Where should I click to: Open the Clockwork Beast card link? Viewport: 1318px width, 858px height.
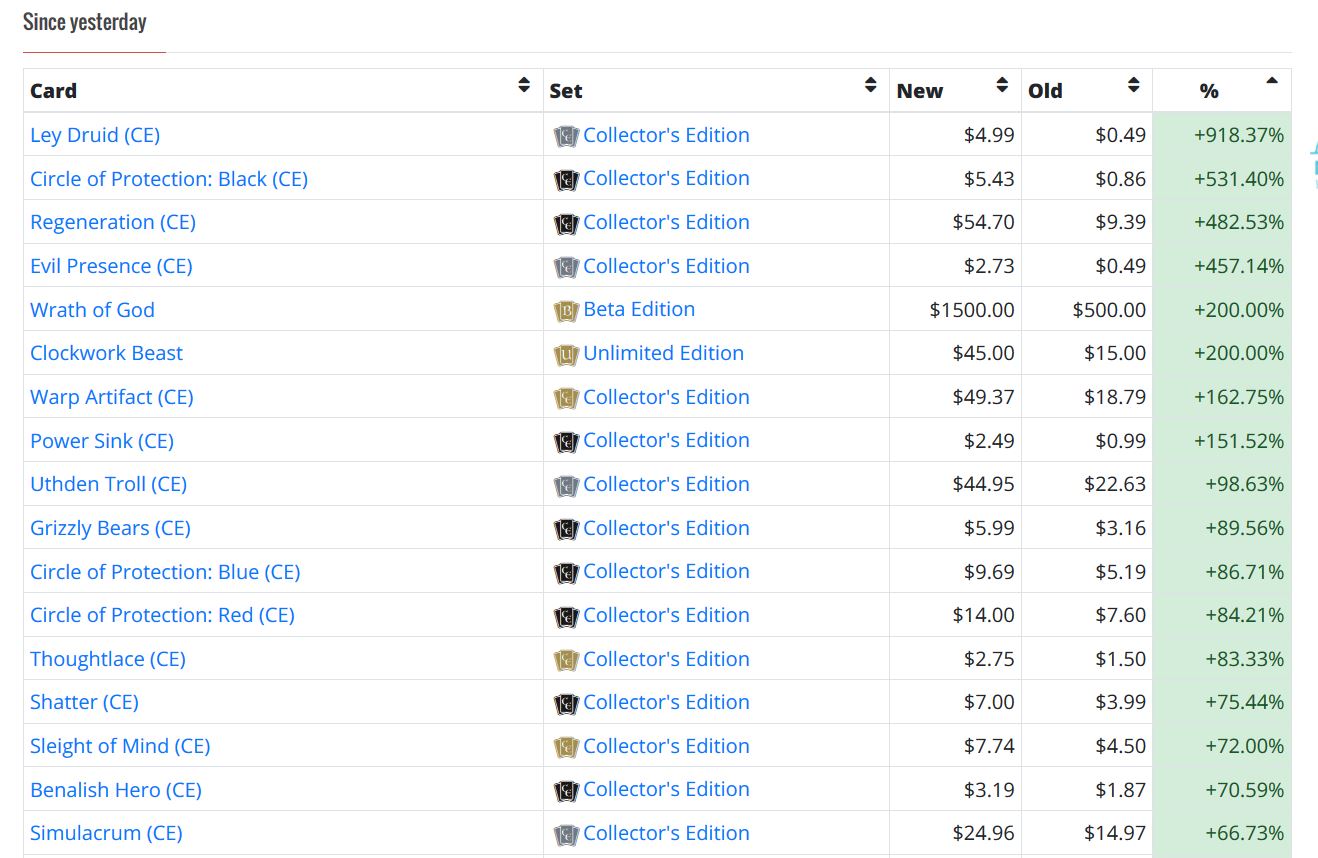pos(106,353)
